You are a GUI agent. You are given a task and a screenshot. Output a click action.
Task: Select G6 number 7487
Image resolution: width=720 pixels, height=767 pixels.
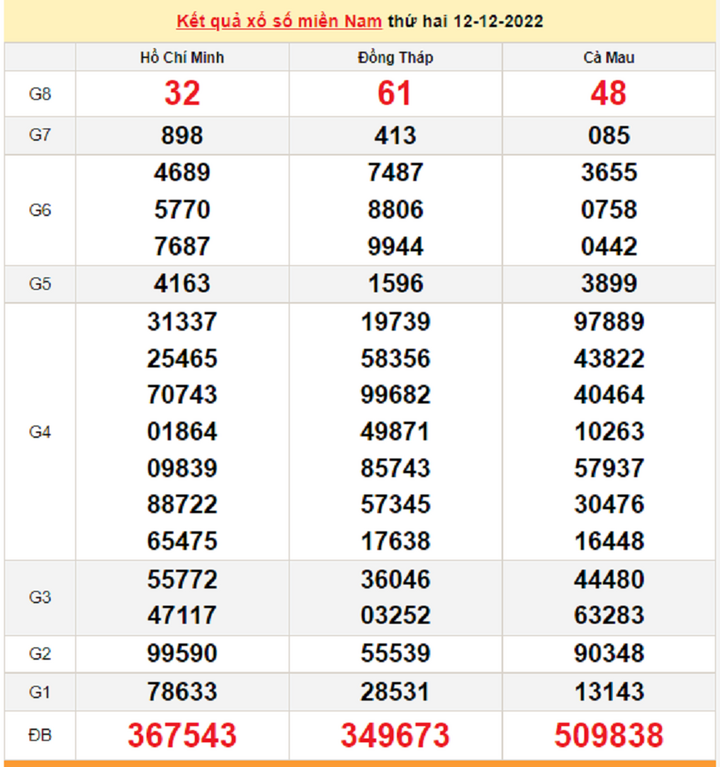(395, 173)
